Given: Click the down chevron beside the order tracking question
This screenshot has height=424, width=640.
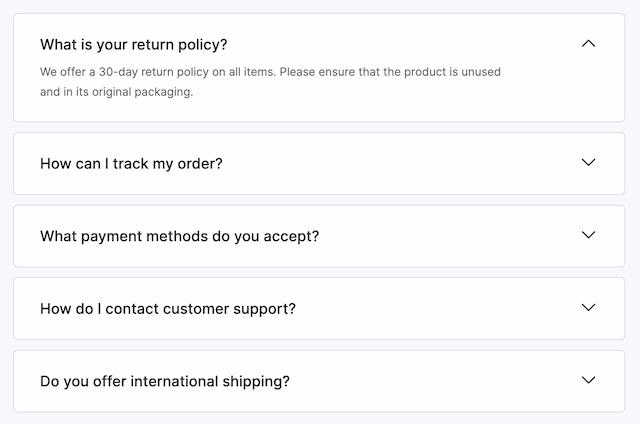Looking at the screenshot, I should click(588, 162).
